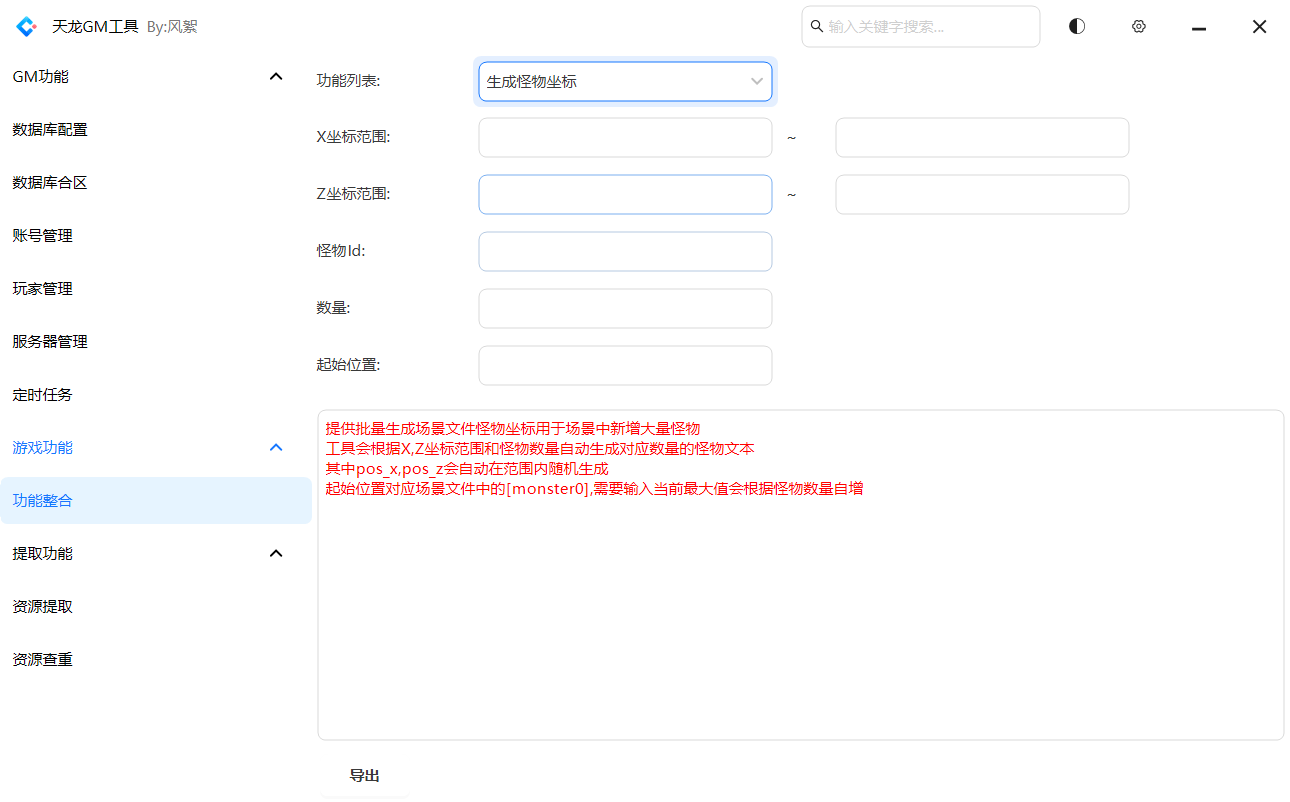Click the 导出 button

pos(364,776)
